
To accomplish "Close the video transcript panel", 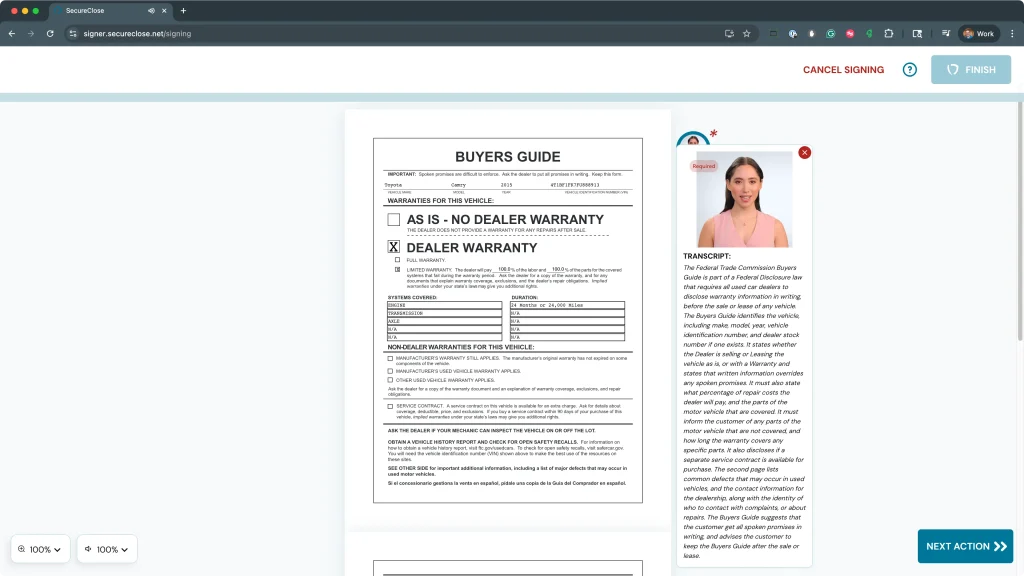I will point(805,153).
